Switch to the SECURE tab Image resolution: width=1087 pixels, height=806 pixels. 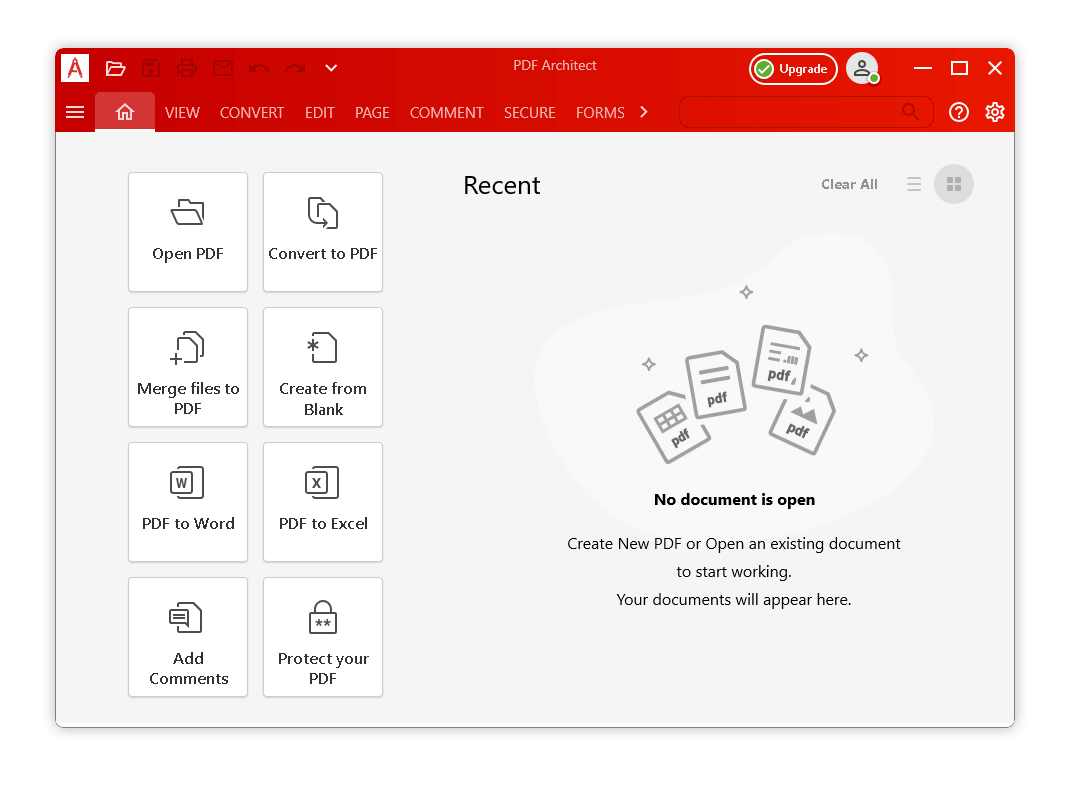[x=529, y=113]
